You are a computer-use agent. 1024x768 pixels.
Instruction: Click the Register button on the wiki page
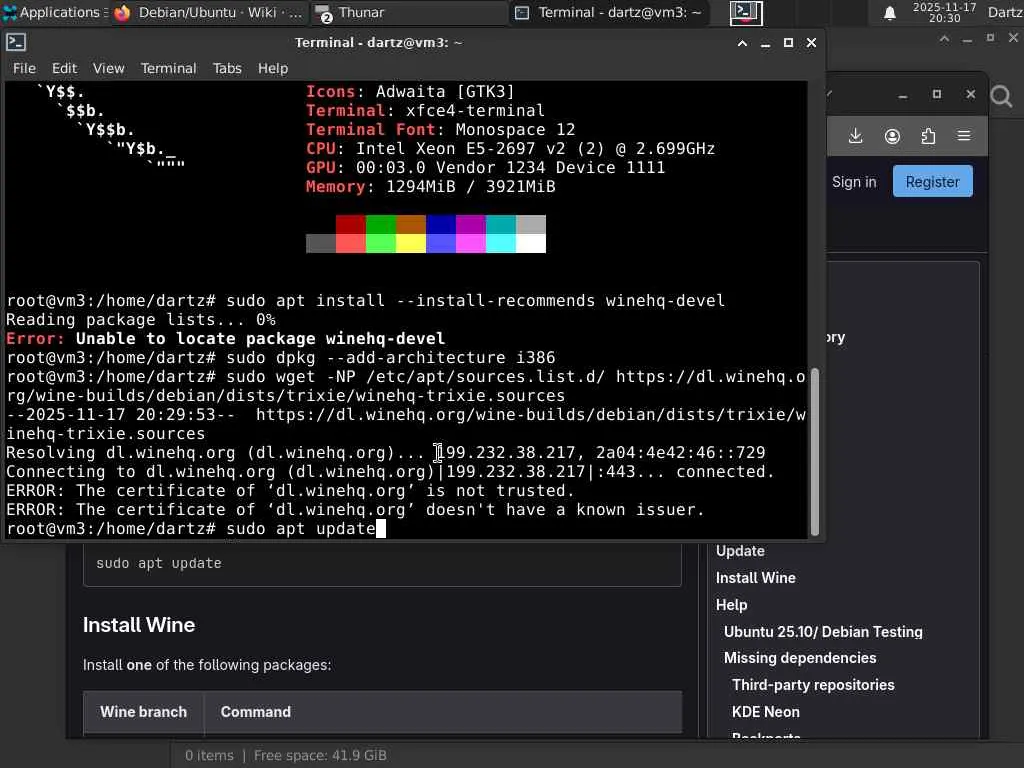point(933,182)
